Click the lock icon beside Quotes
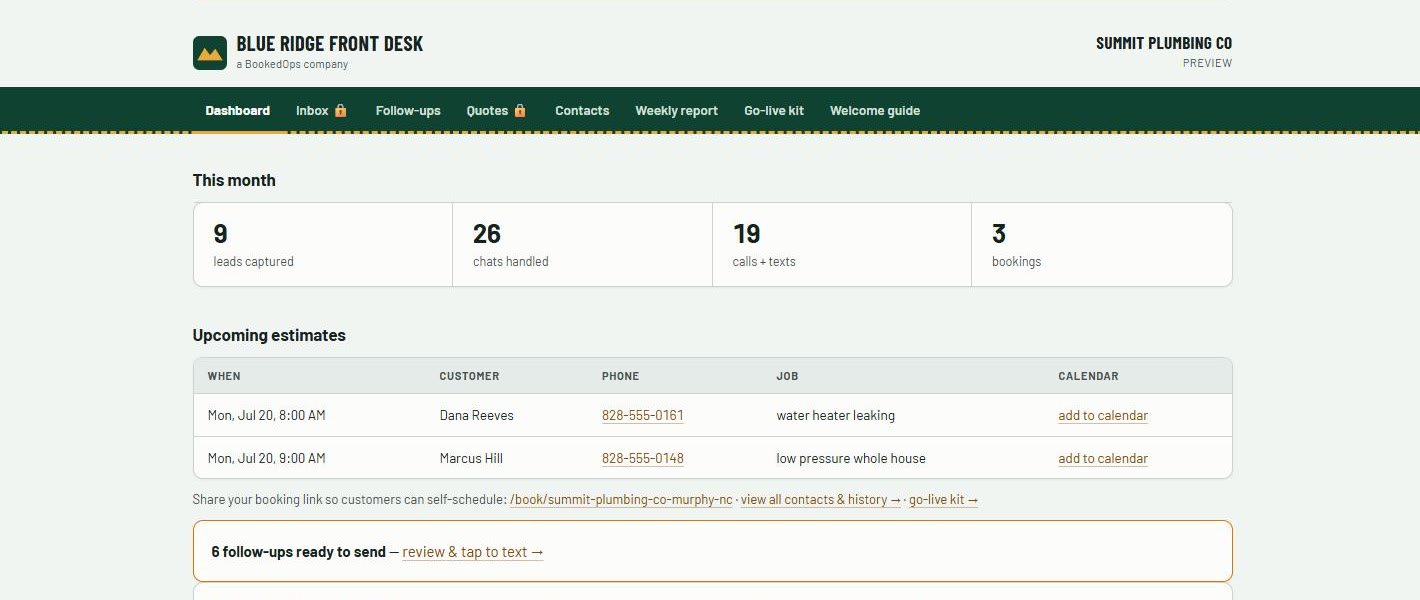The image size is (1420, 600). [520, 110]
